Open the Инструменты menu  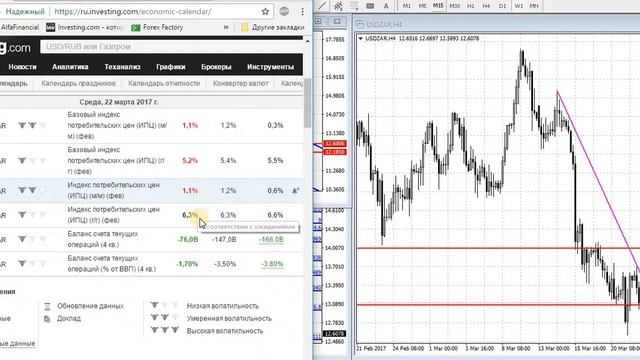pyautogui.click(x=271, y=67)
